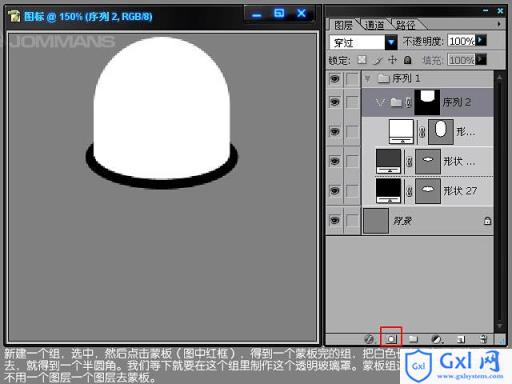Screen dimensions: 512x384
Task: Click the add layer mask icon
Action: point(391,339)
